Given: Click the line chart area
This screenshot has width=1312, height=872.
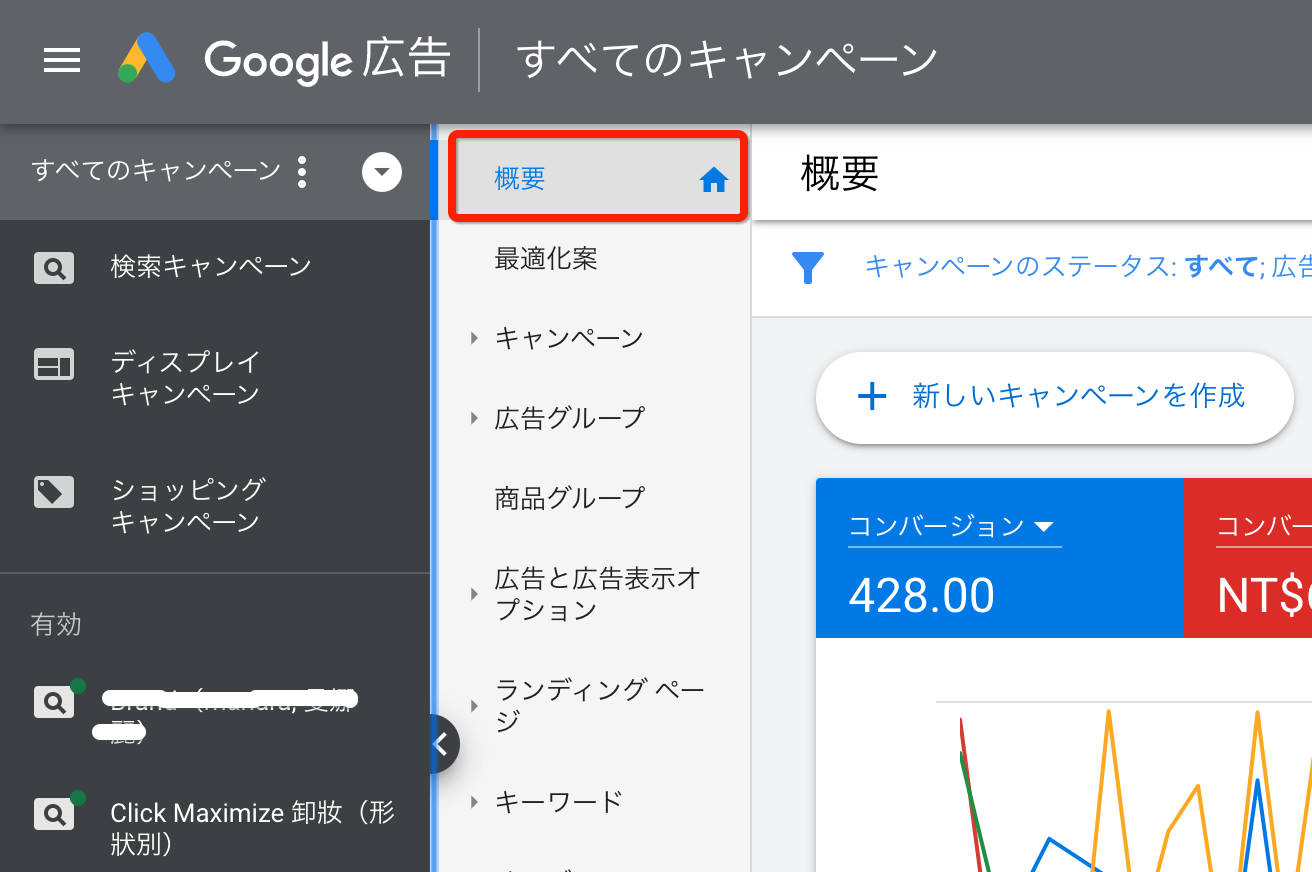Looking at the screenshot, I should (x=1124, y=786).
